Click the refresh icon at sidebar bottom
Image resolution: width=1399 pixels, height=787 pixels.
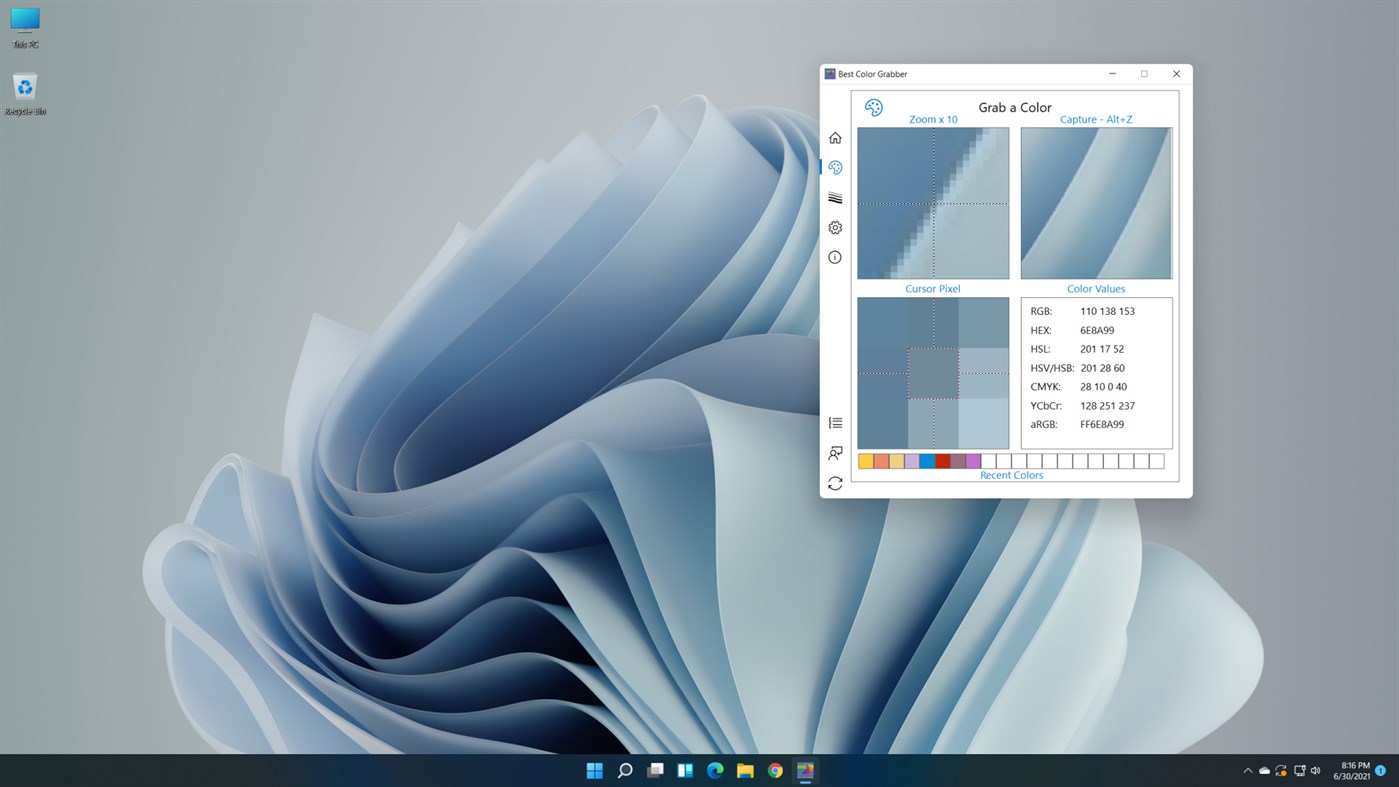[x=835, y=483]
